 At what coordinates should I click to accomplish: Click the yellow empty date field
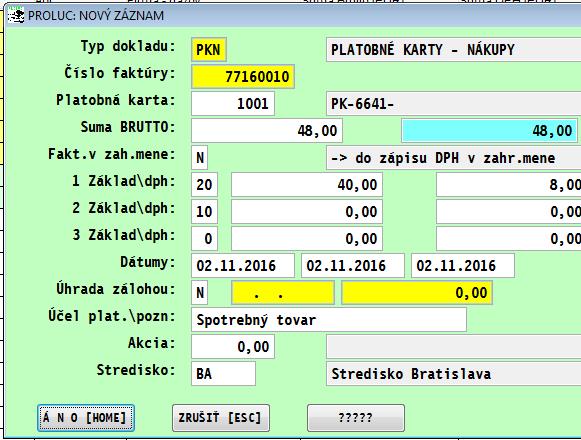point(283,292)
